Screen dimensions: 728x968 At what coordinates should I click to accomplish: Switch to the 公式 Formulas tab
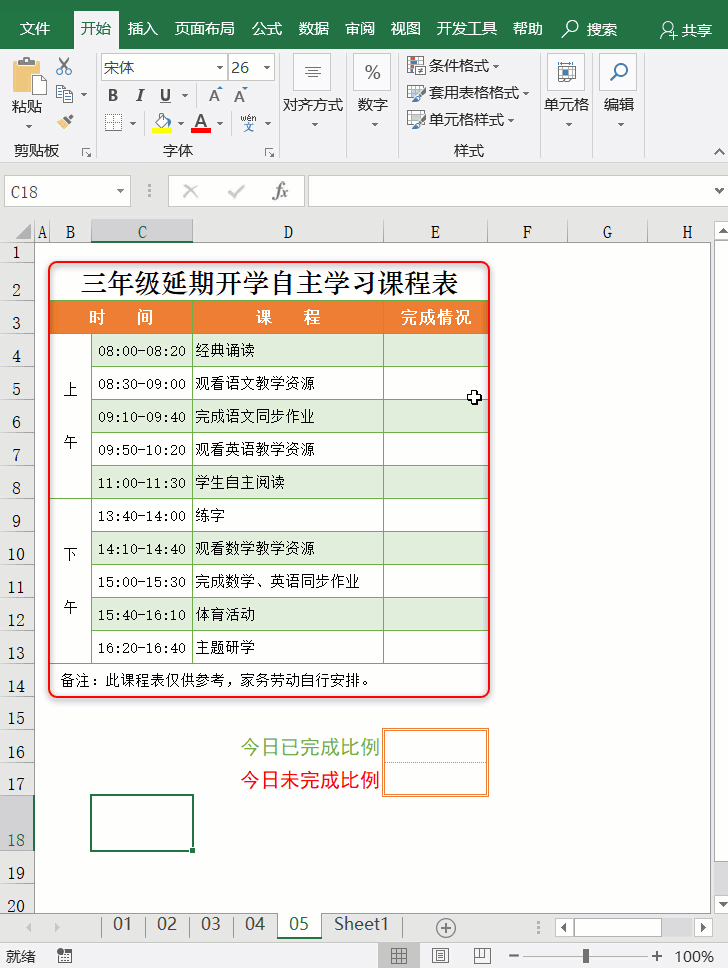tap(267, 29)
